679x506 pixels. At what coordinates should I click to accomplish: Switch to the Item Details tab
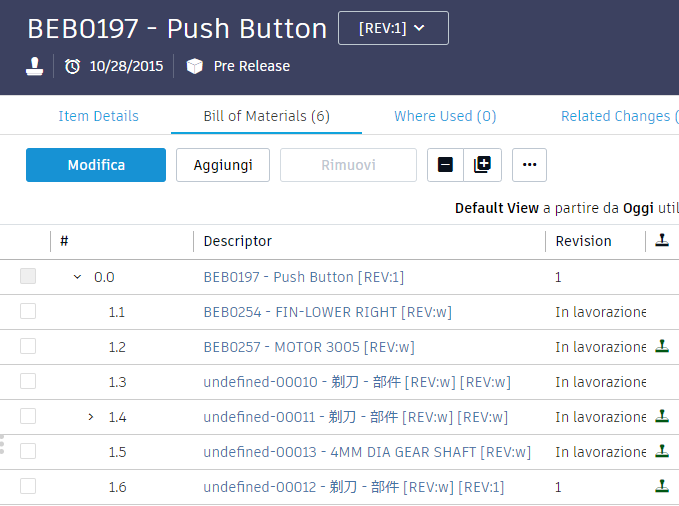point(98,116)
